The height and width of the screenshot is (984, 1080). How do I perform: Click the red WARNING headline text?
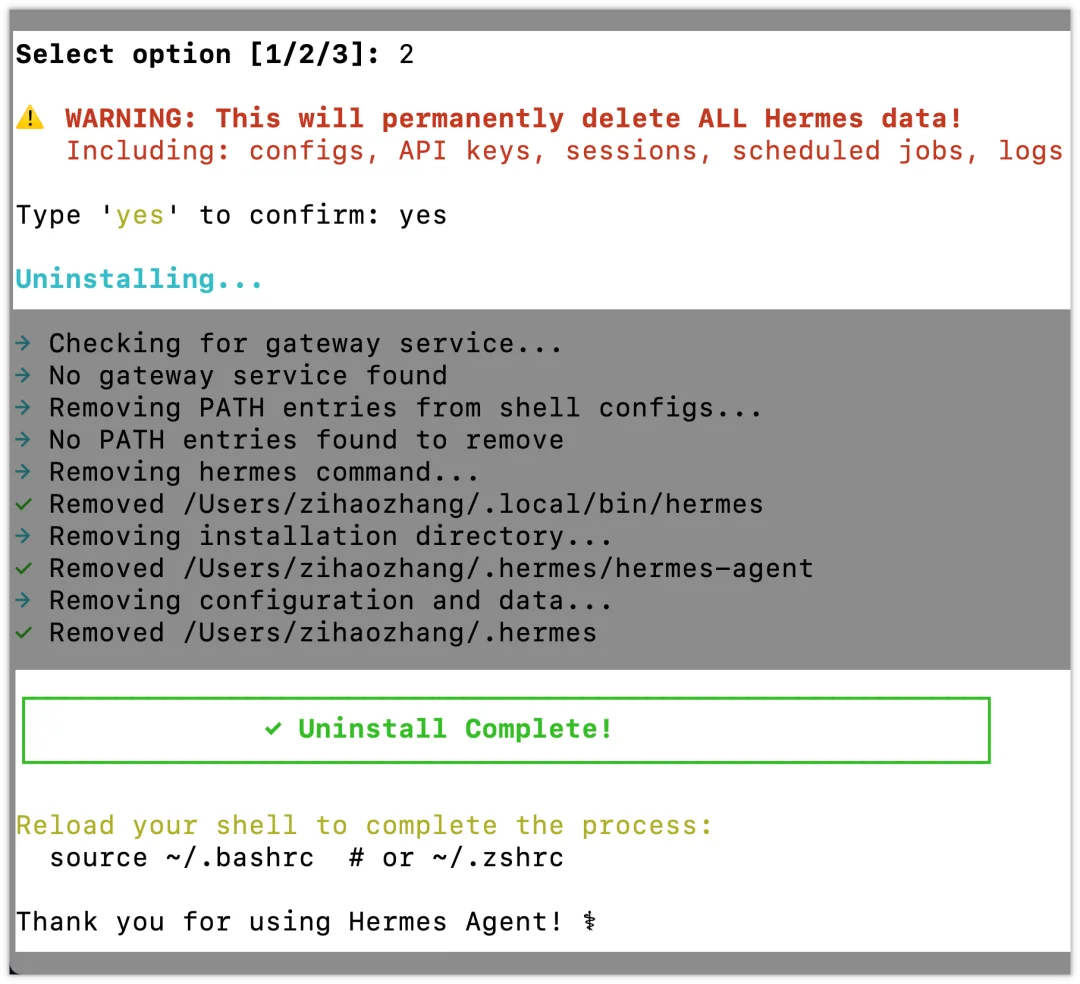(x=514, y=119)
